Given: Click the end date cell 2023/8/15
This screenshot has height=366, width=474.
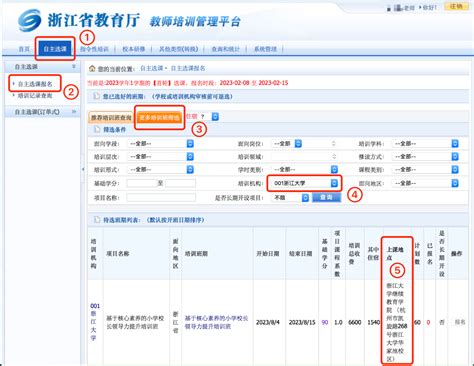Looking at the screenshot, I should (x=302, y=322).
